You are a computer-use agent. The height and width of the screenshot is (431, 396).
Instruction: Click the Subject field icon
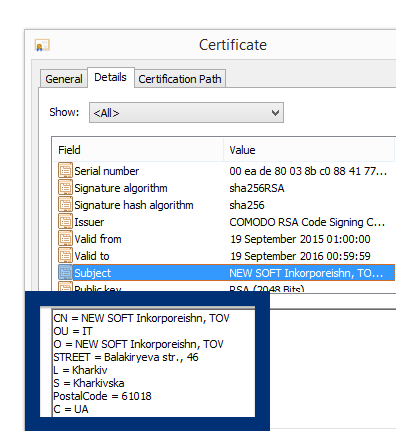click(65, 273)
